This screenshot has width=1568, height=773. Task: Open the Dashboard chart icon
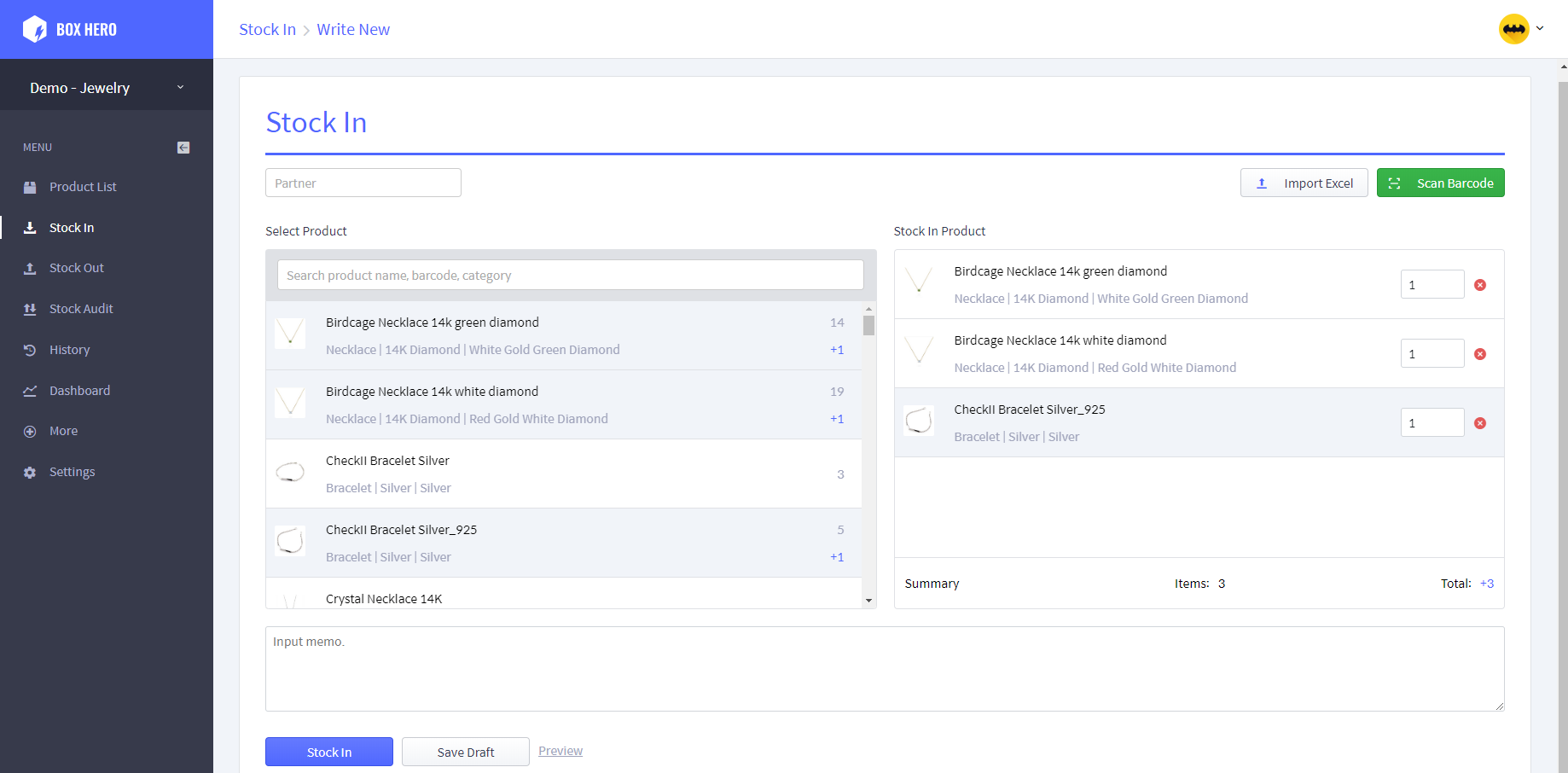(x=30, y=391)
